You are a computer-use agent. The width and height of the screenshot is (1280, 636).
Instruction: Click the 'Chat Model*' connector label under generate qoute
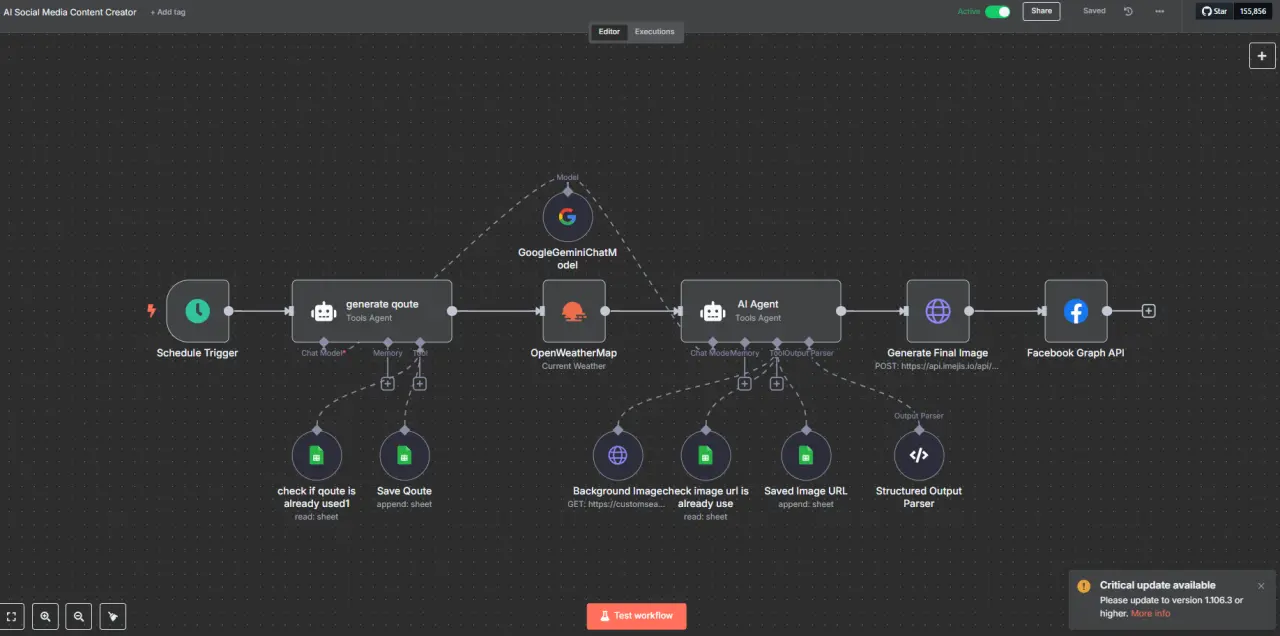[324, 353]
